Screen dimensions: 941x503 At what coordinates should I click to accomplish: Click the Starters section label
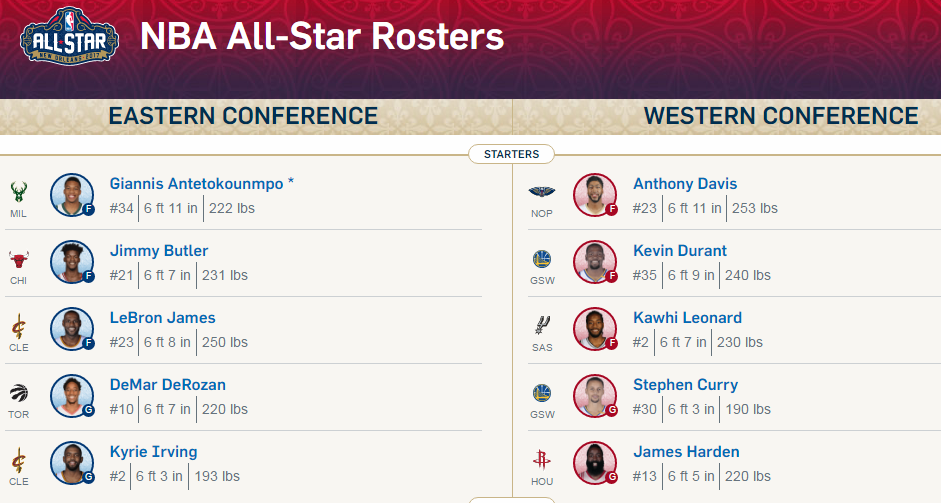(511, 154)
